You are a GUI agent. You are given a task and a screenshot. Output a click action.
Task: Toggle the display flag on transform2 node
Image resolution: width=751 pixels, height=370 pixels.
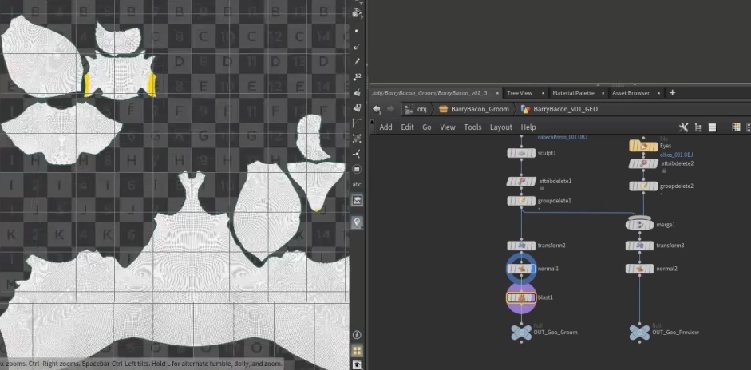(533, 246)
